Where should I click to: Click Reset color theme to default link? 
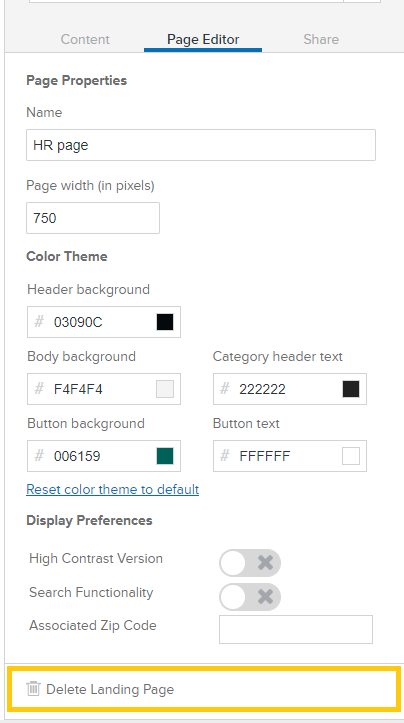pyautogui.click(x=113, y=489)
